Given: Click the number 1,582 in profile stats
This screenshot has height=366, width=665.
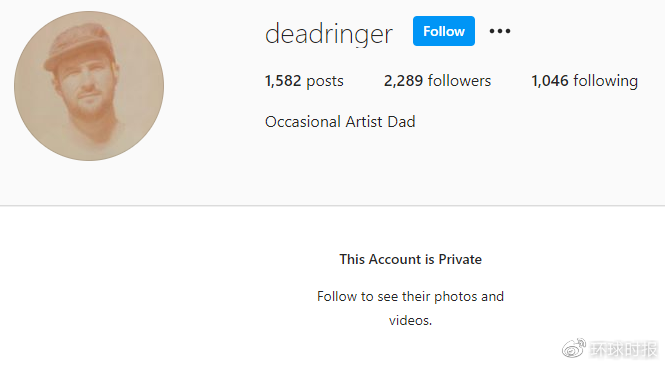Looking at the screenshot, I should click(283, 81).
